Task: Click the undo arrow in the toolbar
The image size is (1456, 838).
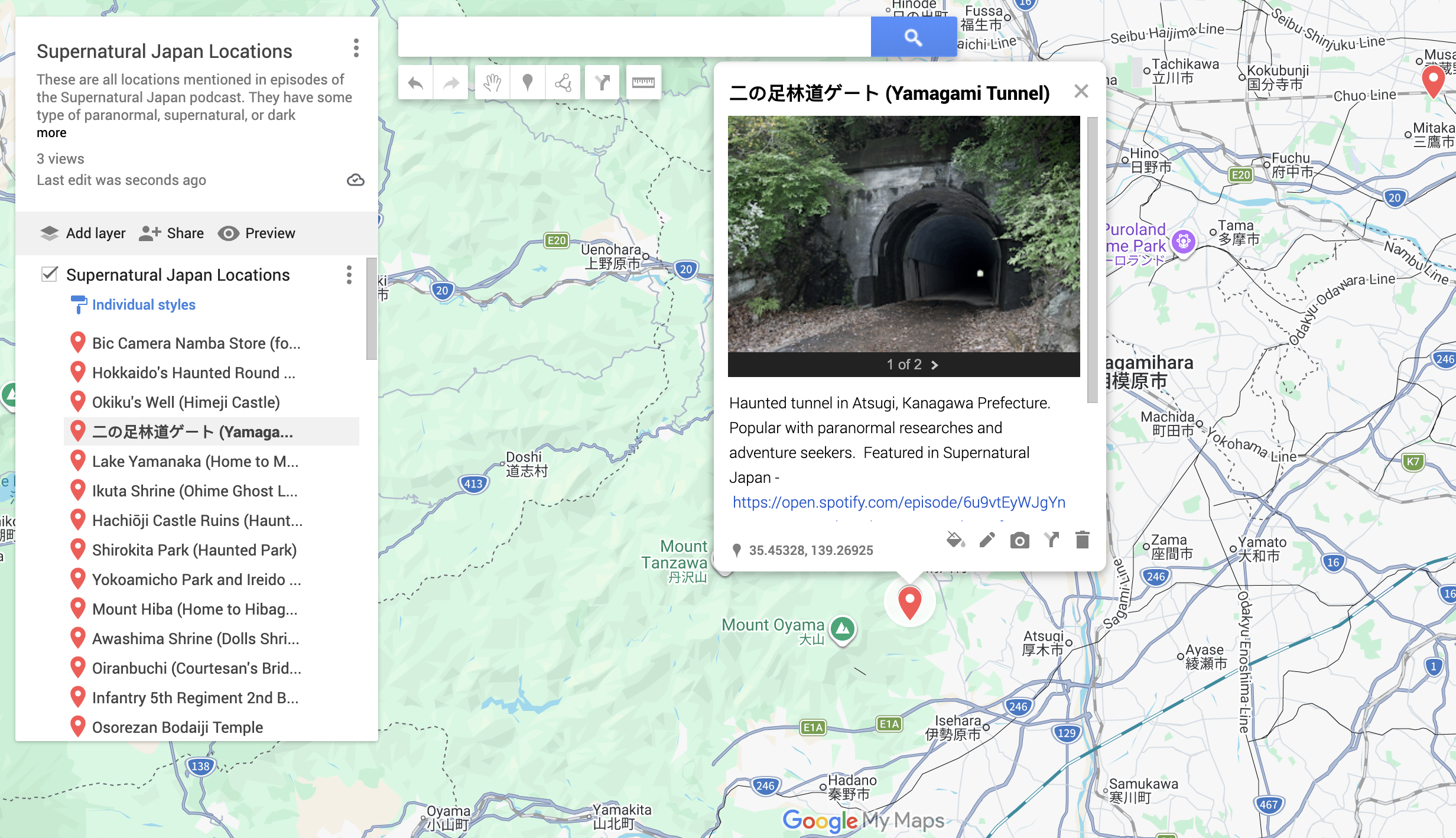Action: (416, 83)
